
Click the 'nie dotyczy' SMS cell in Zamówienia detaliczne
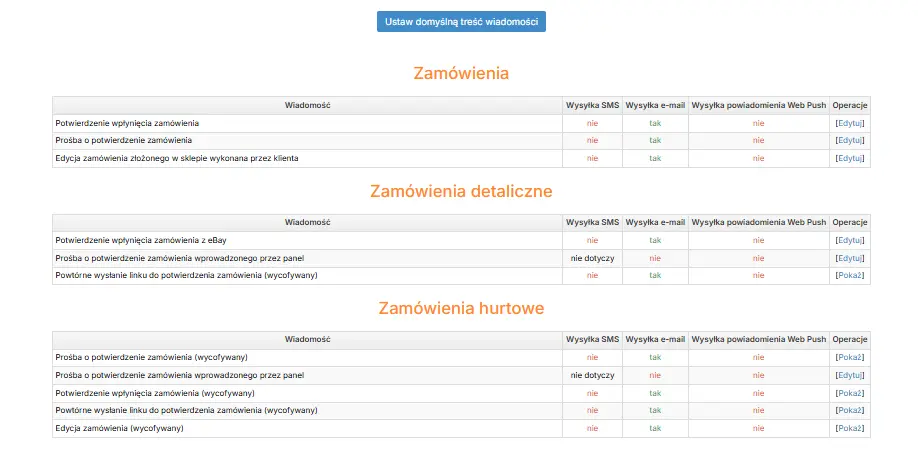pyautogui.click(x=592, y=258)
